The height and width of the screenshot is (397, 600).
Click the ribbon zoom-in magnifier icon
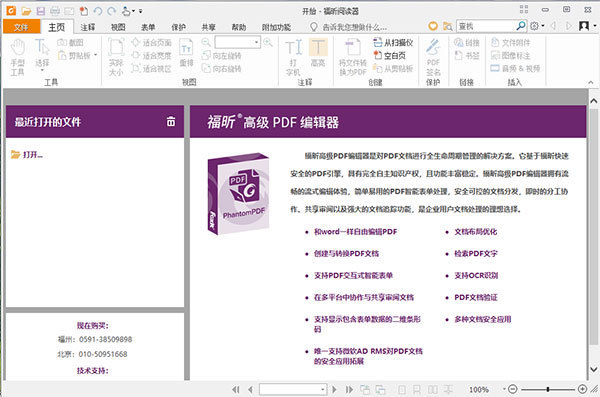point(268,42)
